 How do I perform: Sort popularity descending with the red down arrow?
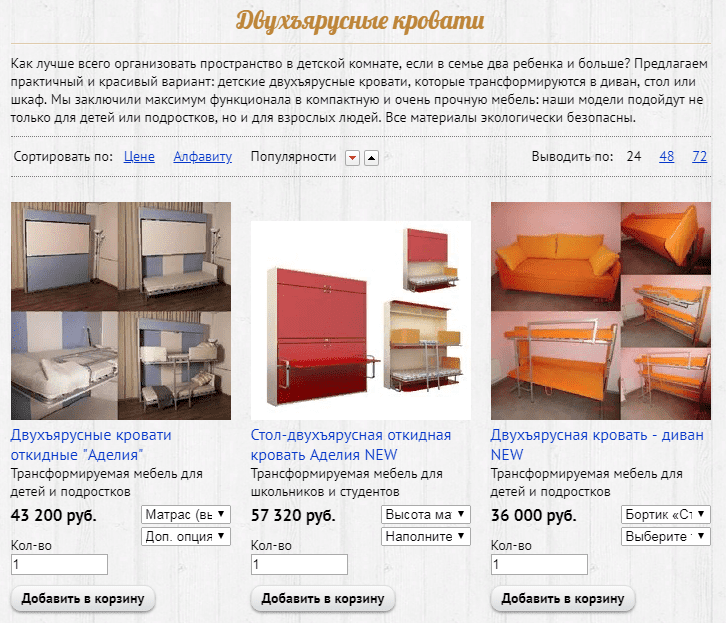[x=352, y=158]
